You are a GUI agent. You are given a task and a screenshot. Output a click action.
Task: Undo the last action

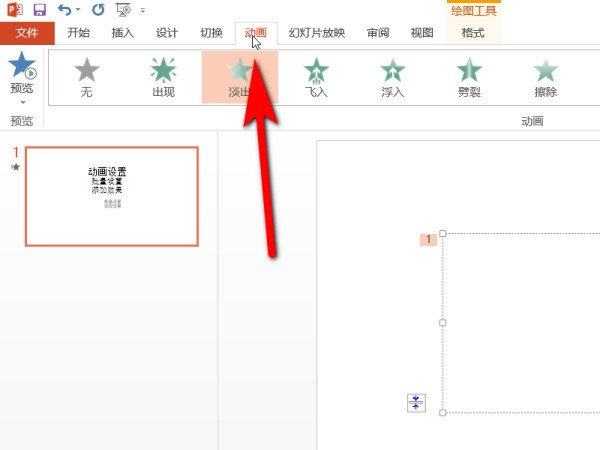point(64,10)
